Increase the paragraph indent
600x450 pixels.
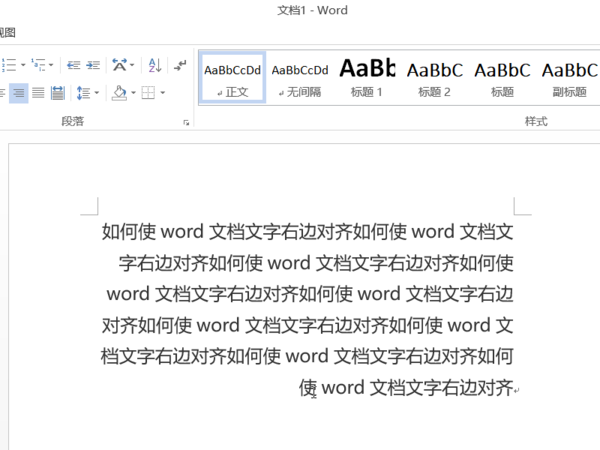93,65
